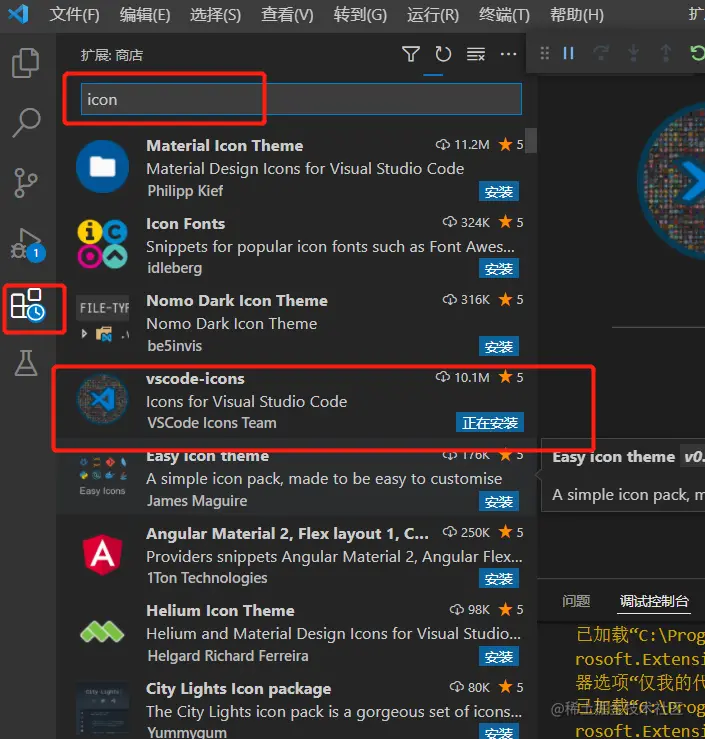This screenshot has width=705, height=739.
Task: Click the debug Step Out button
Action: (665, 53)
